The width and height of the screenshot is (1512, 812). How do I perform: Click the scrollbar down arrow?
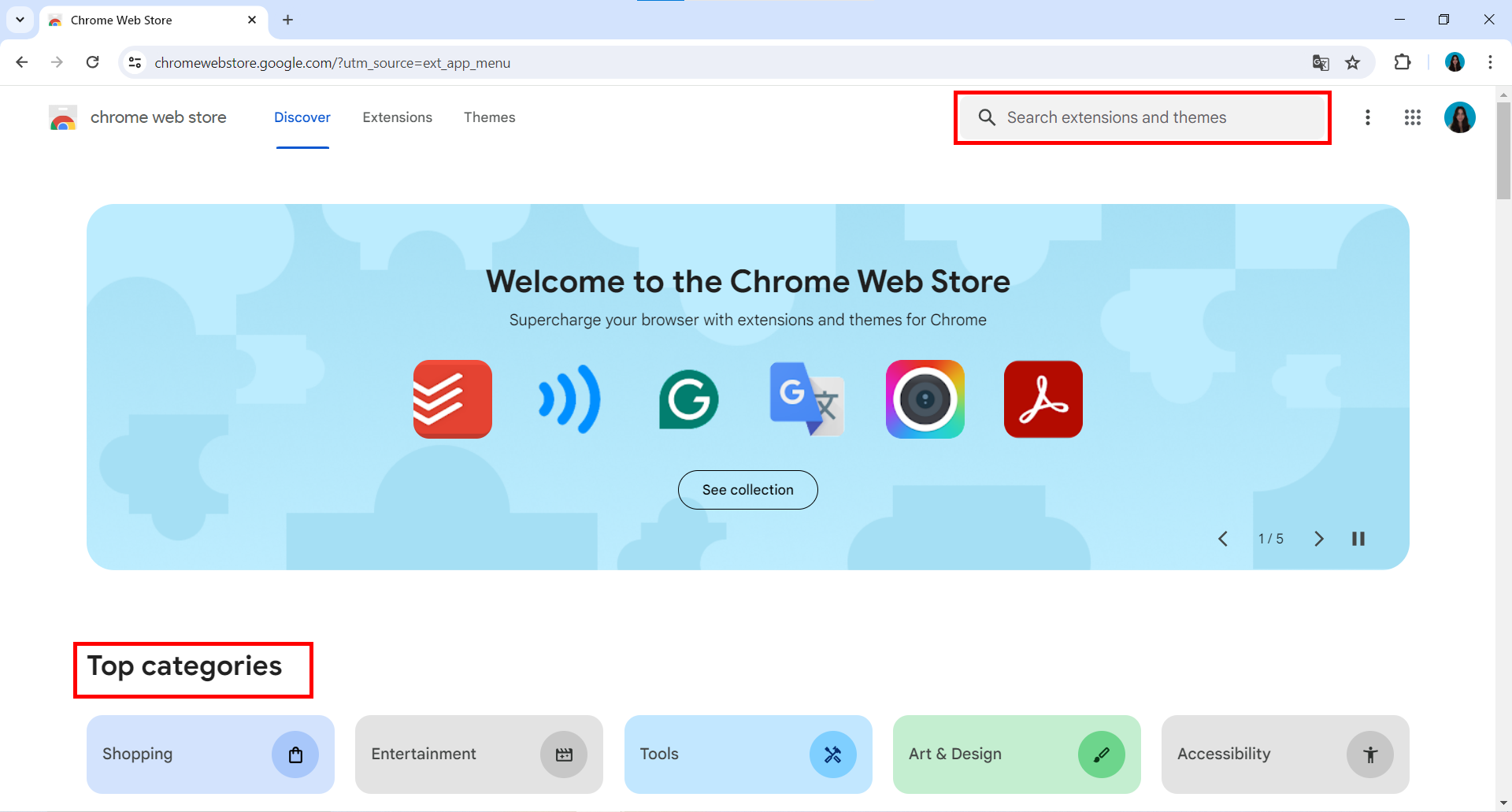tap(1503, 803)
